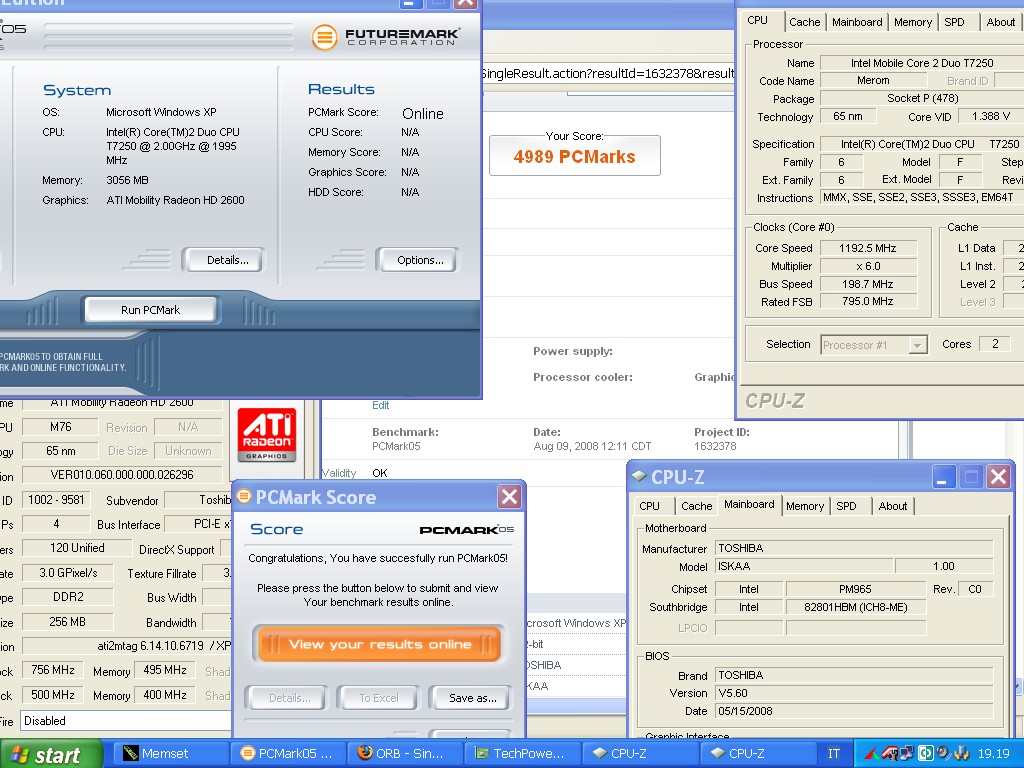Open the SPD tab in top CPU-Z window
1024x768 pixels.
[x=954, y=22]
